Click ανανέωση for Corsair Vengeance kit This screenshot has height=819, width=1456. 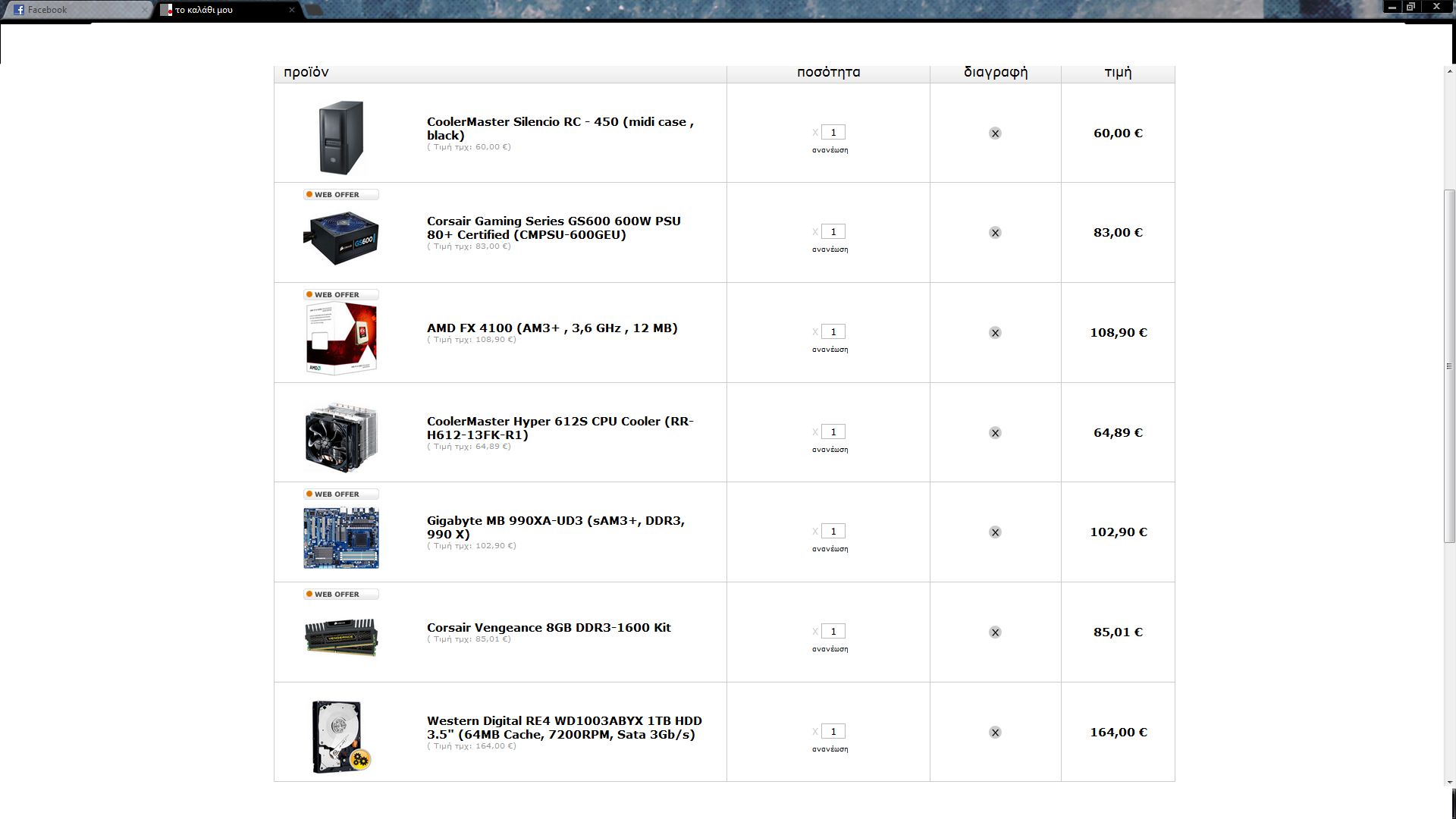(830, 649)
